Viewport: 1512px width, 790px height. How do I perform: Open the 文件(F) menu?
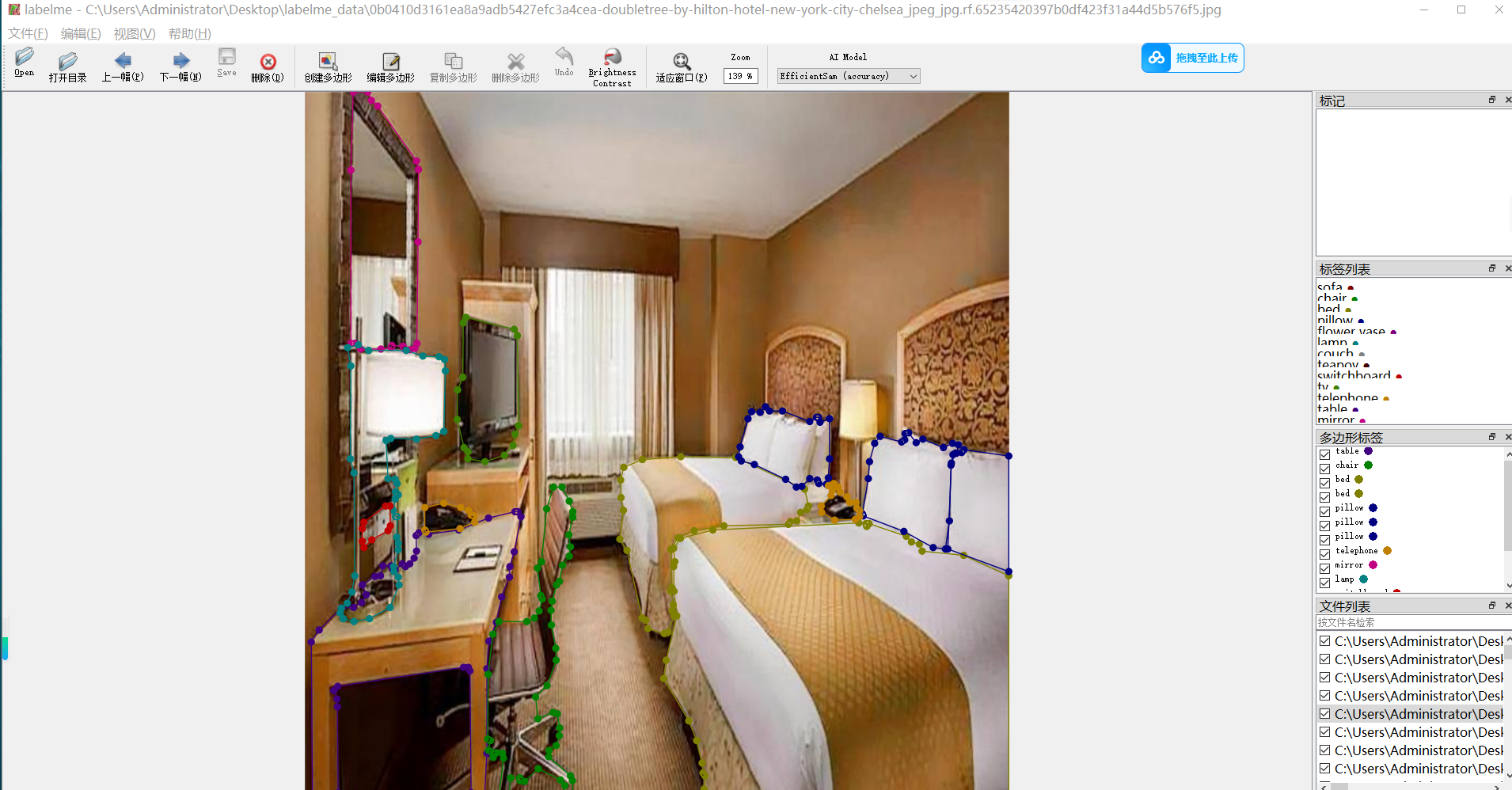(28, 33)
